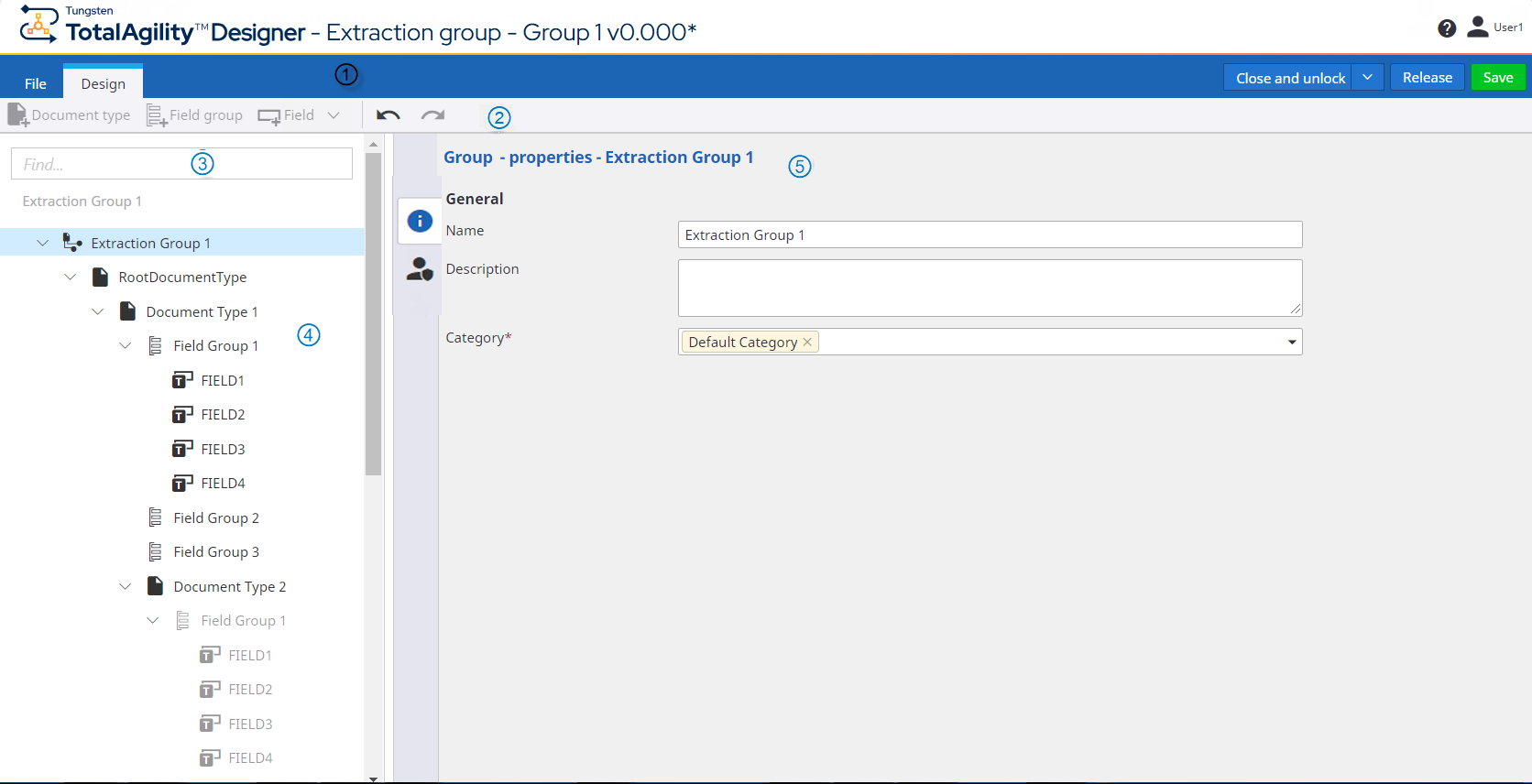Open the Category dropdown list
This screenshot has width=1532, height=784.
pyautogui.click(x=1291, y=342)
